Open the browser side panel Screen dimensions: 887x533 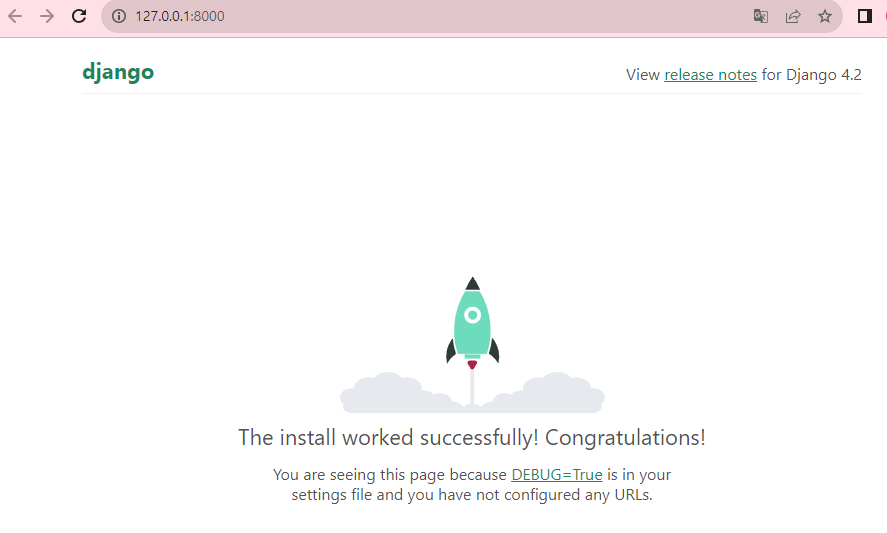[x=864, y=16]
